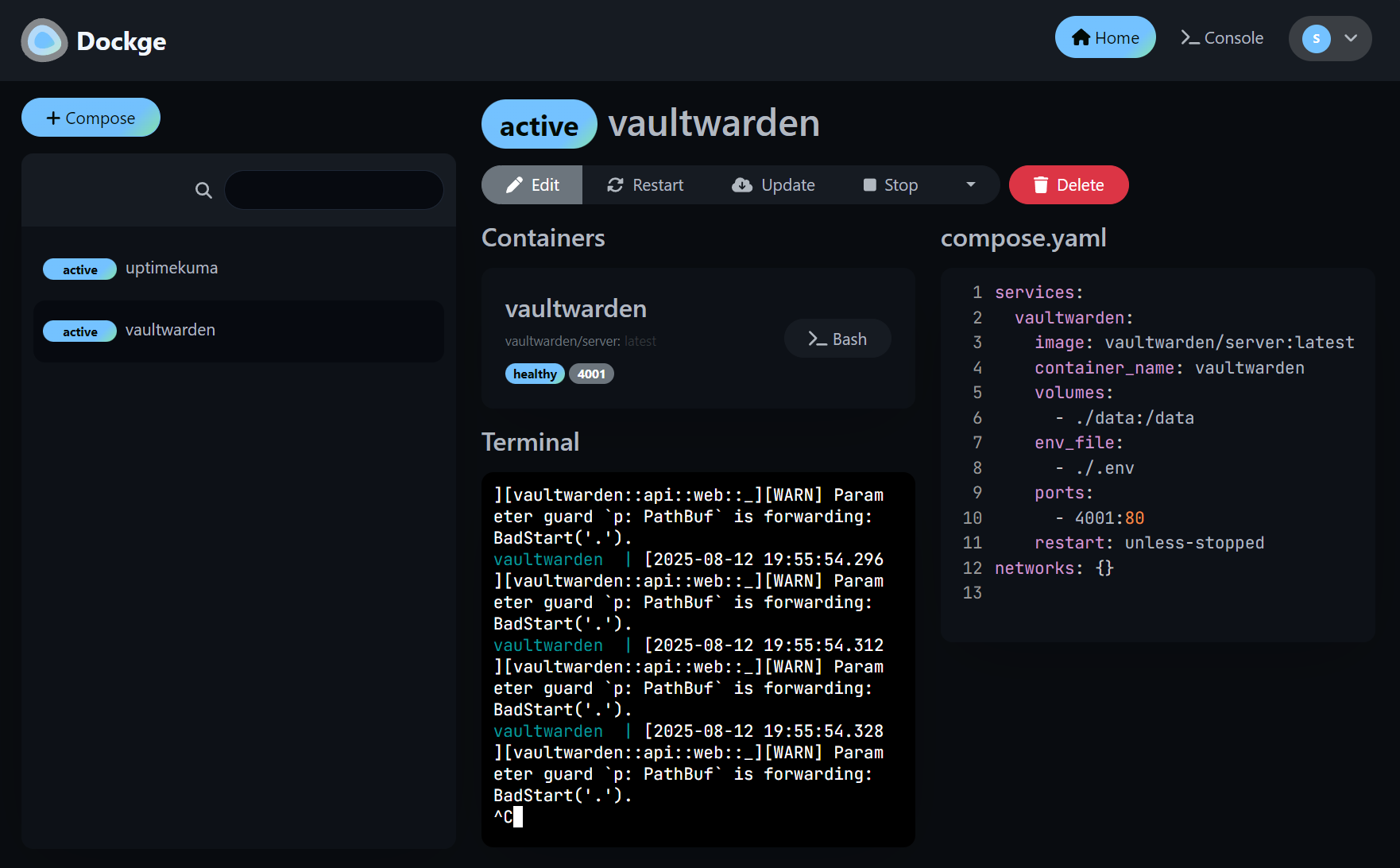The height and width of the screenshot is (868, 1400).
Task: Click the compose.yaml heading
Action: (x=1023, y=238)
